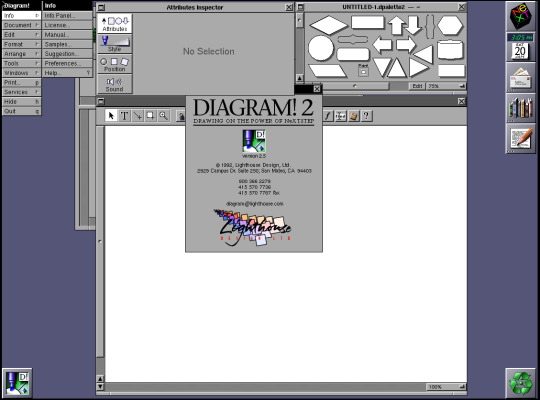The width and height of the screenshot is (540, 400).
Task: Open the Document menu
Action: pos(21,25)
